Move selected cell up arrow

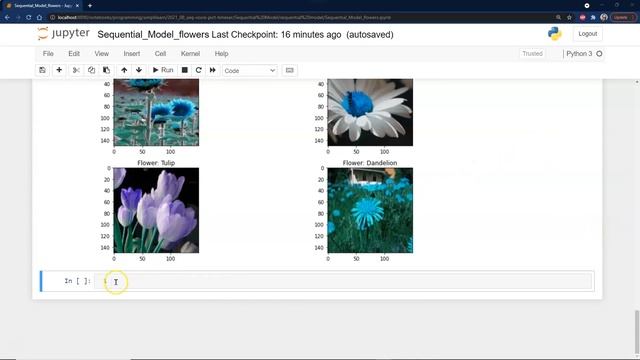click(124, 70)
